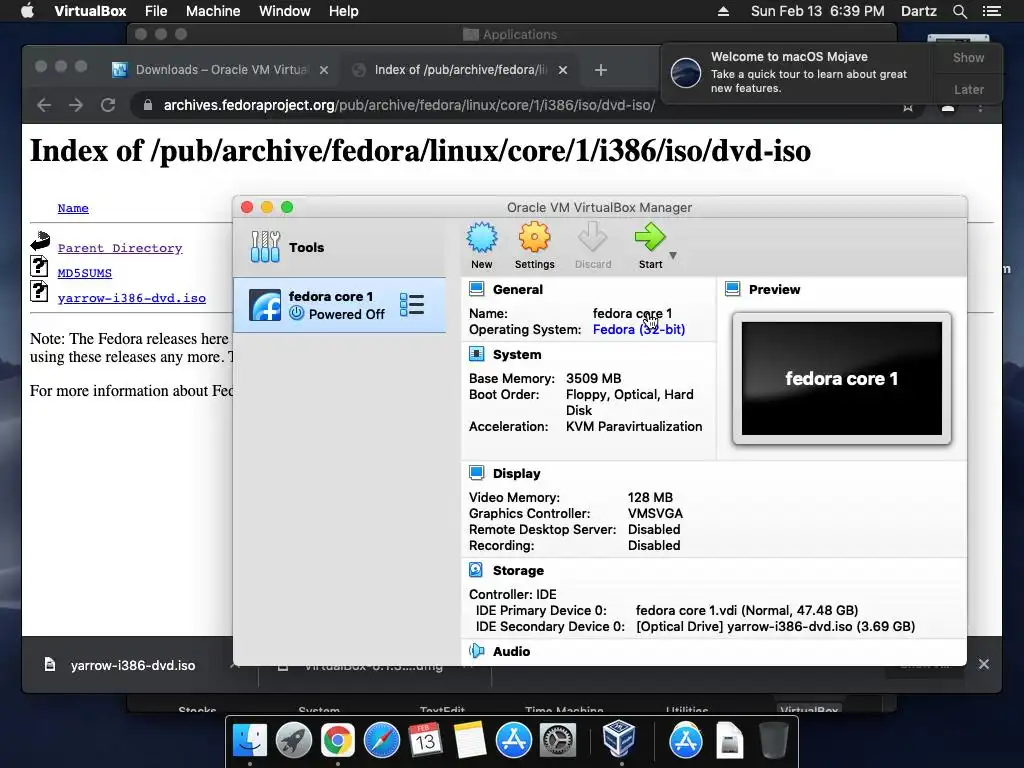
Task: Open the System section header
Action: [517, 355]
